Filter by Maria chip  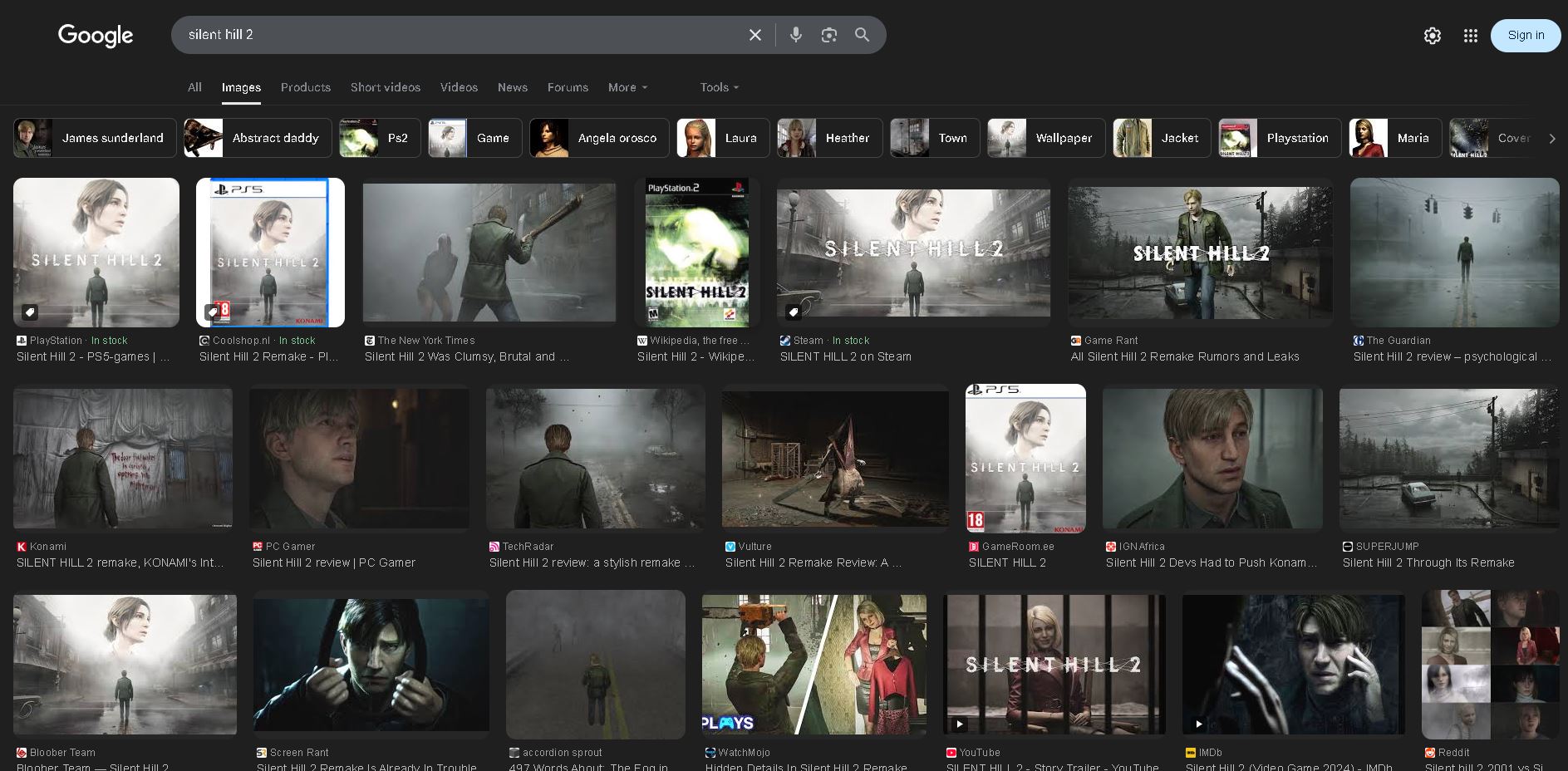pyautogui.click(x=1395, y=138)
